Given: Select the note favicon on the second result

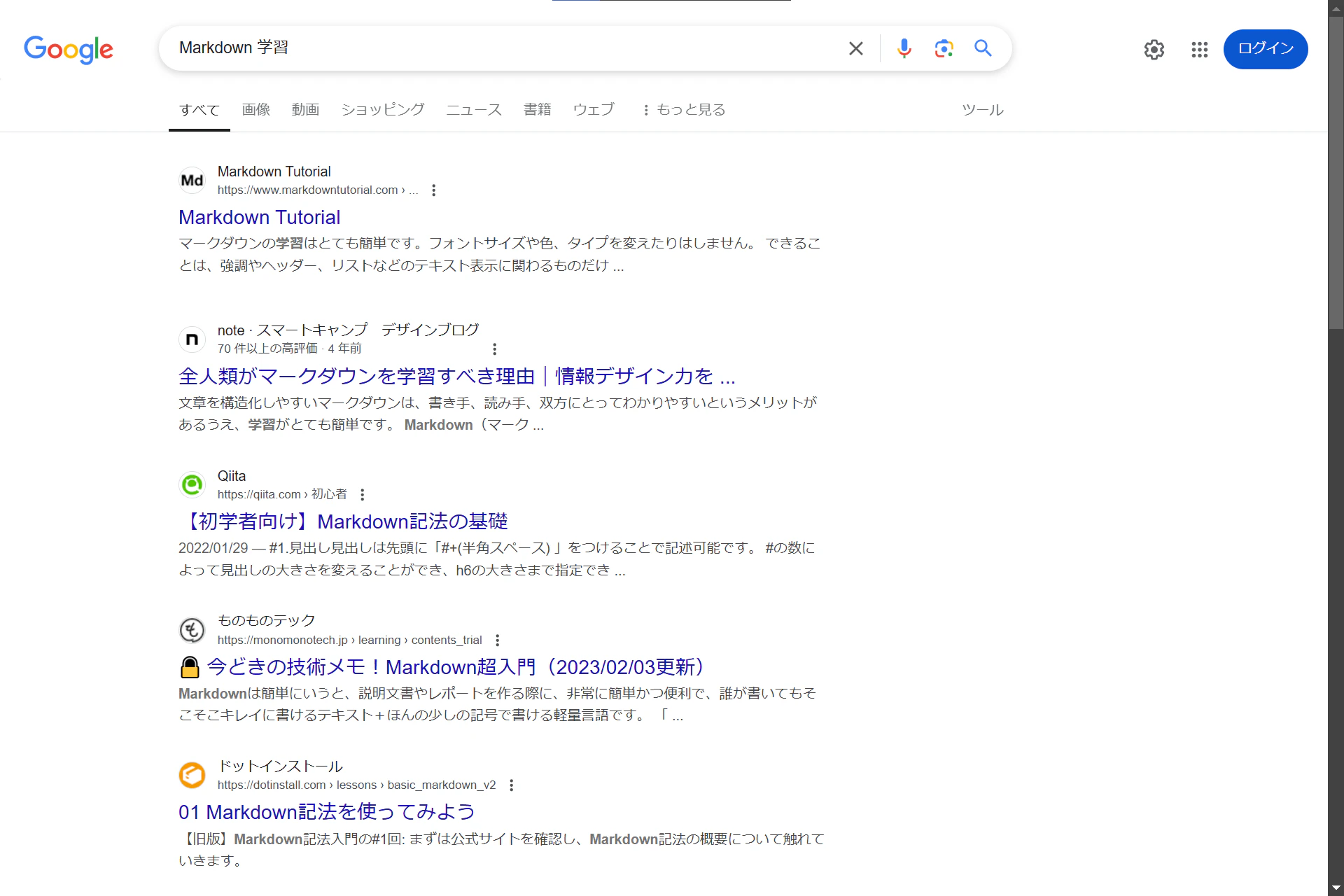Looking at the screenshot, I should point(192,339).
